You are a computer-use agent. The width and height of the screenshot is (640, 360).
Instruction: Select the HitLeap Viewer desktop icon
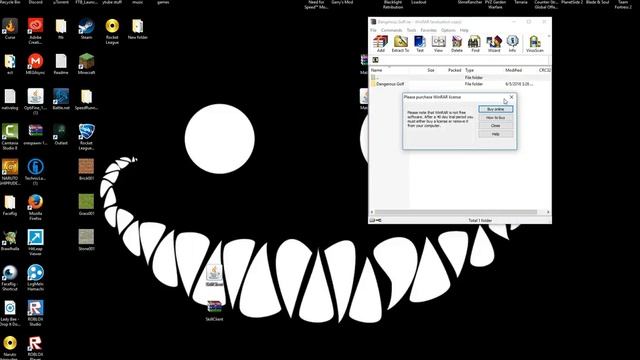pos(36,242)
